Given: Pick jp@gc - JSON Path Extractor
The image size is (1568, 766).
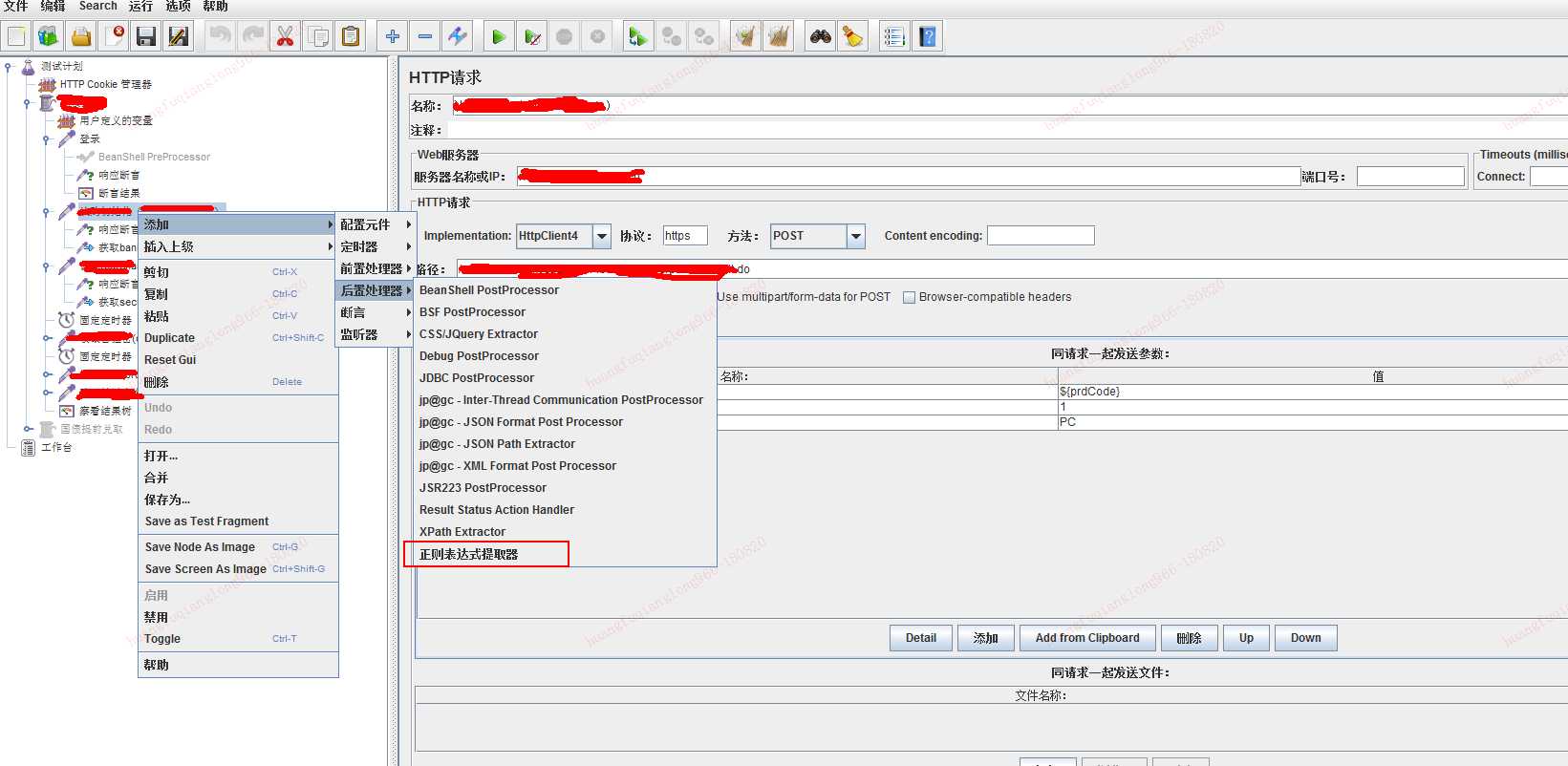Looking at the screenshot, I should pos(565,444).
